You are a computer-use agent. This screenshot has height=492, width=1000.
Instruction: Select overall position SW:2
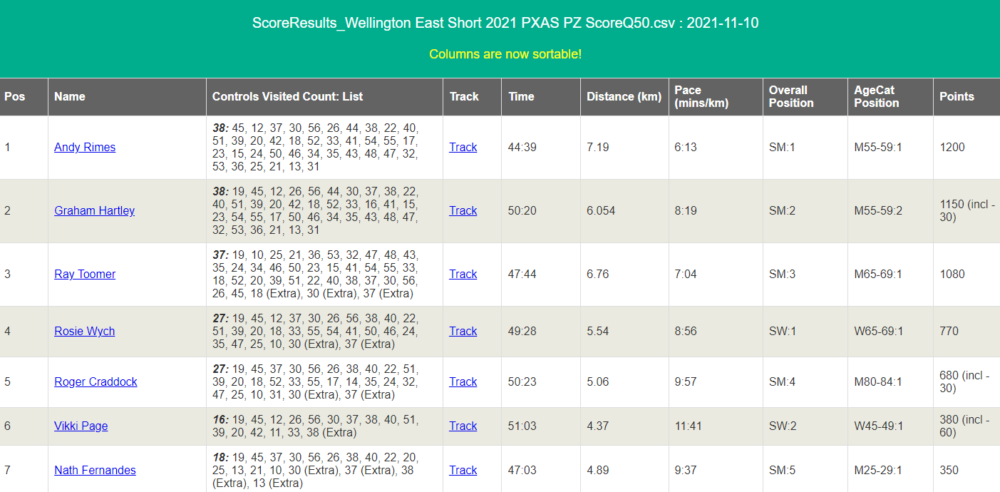pos(784,426)
